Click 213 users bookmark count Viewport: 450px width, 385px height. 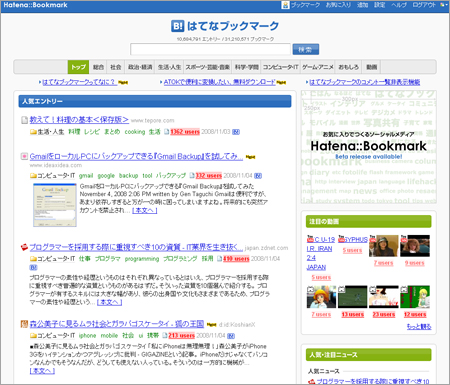point(181,336)
